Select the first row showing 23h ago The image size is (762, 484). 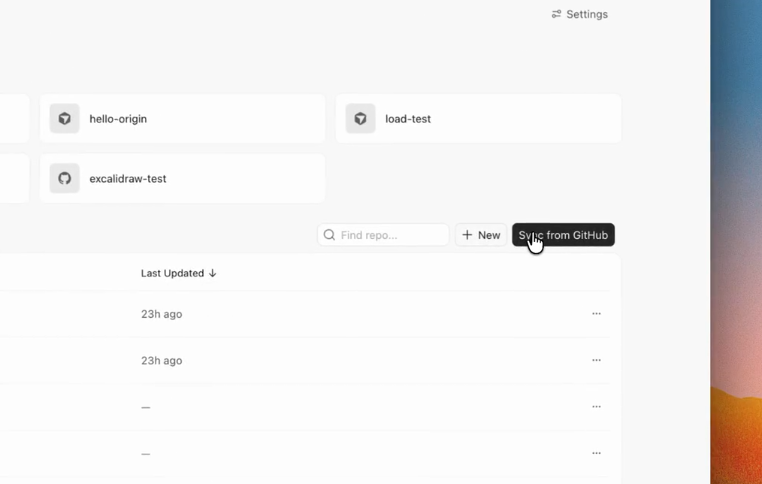coord(305,314)
